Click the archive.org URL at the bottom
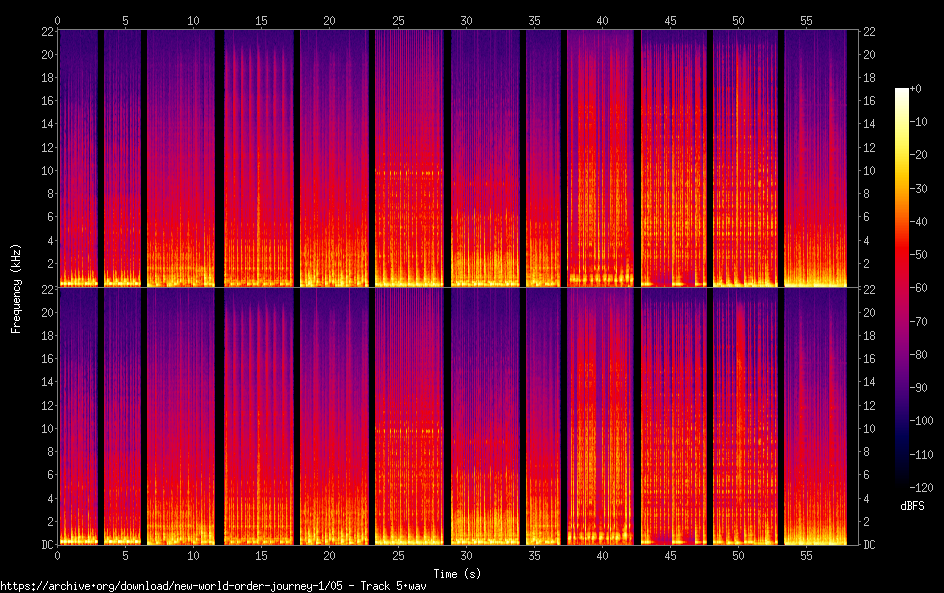This screenshot has width=944, height=593. (213, 586)
